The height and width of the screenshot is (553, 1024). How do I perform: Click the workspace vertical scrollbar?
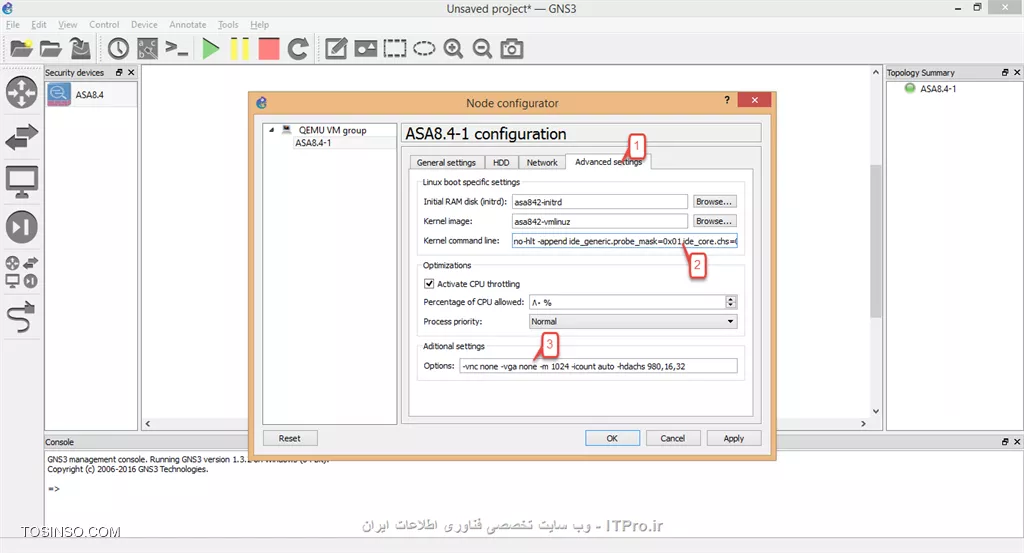(876, 242)
